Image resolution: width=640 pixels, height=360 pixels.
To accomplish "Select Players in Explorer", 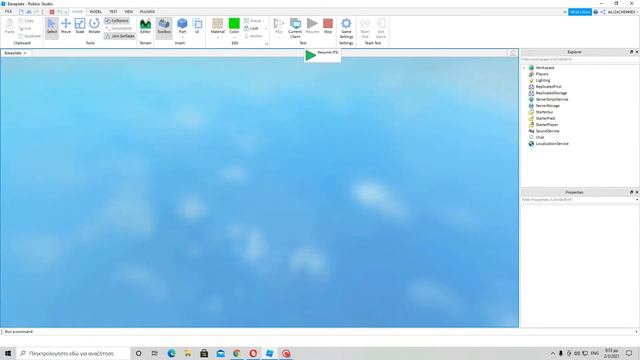I will 542,74.
